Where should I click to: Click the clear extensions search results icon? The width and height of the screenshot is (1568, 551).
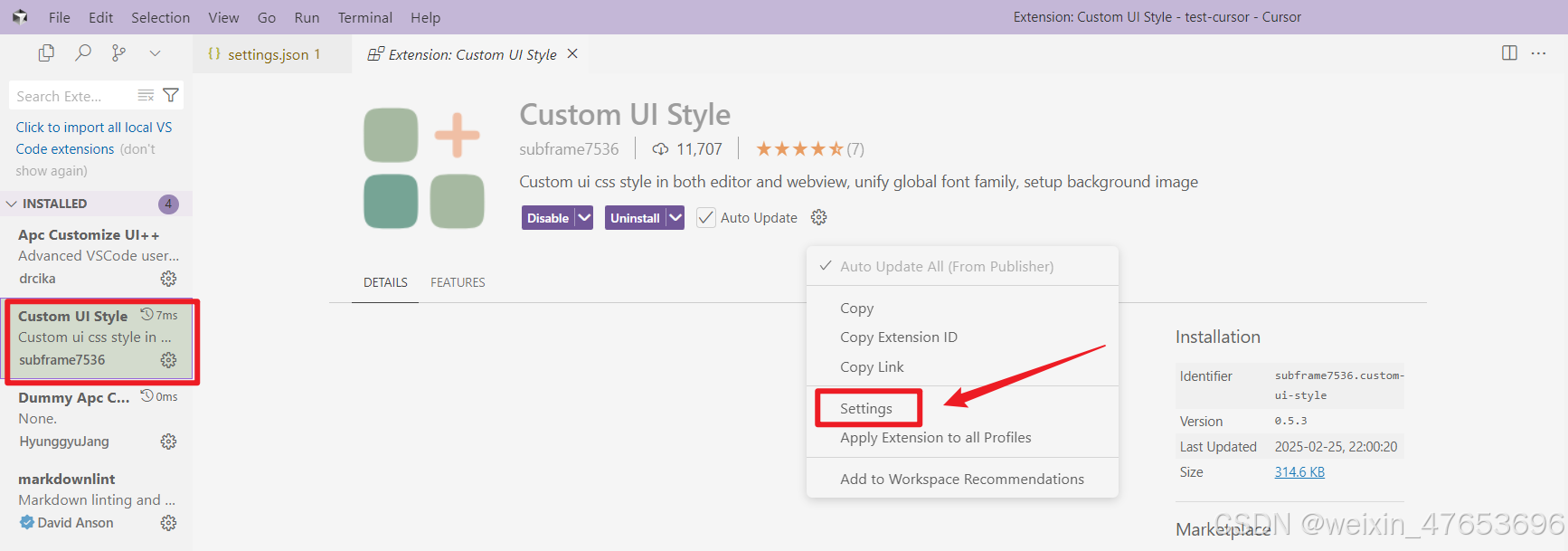point(146,95)
